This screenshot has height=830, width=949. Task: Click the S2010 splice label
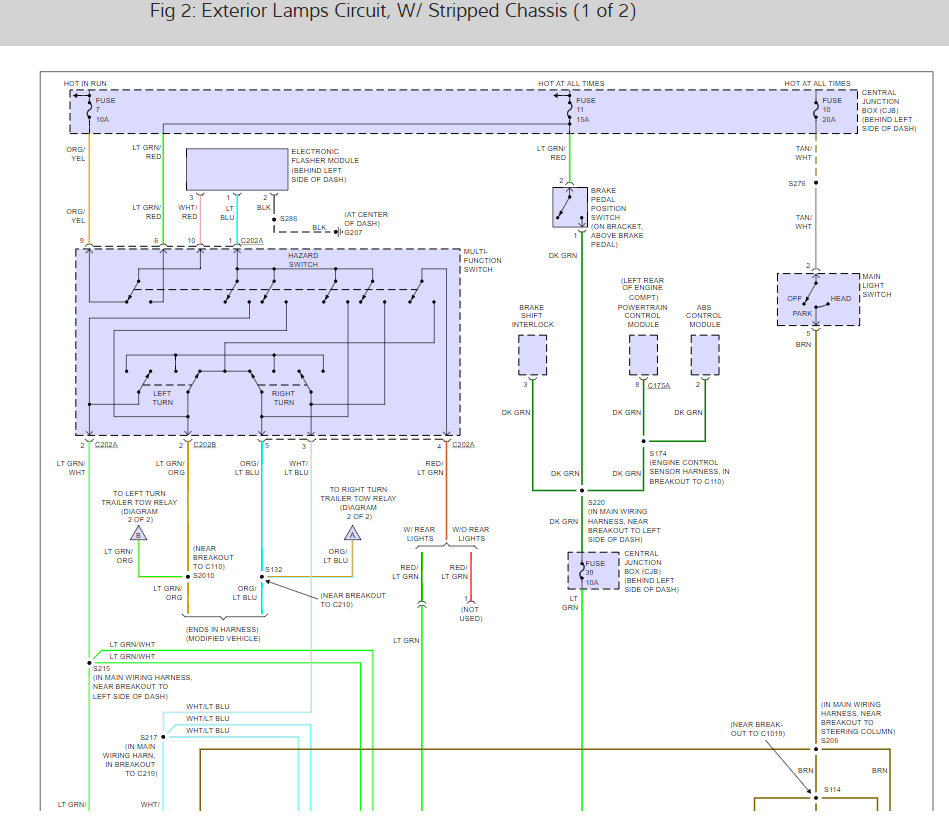click(x=204, y=576)
